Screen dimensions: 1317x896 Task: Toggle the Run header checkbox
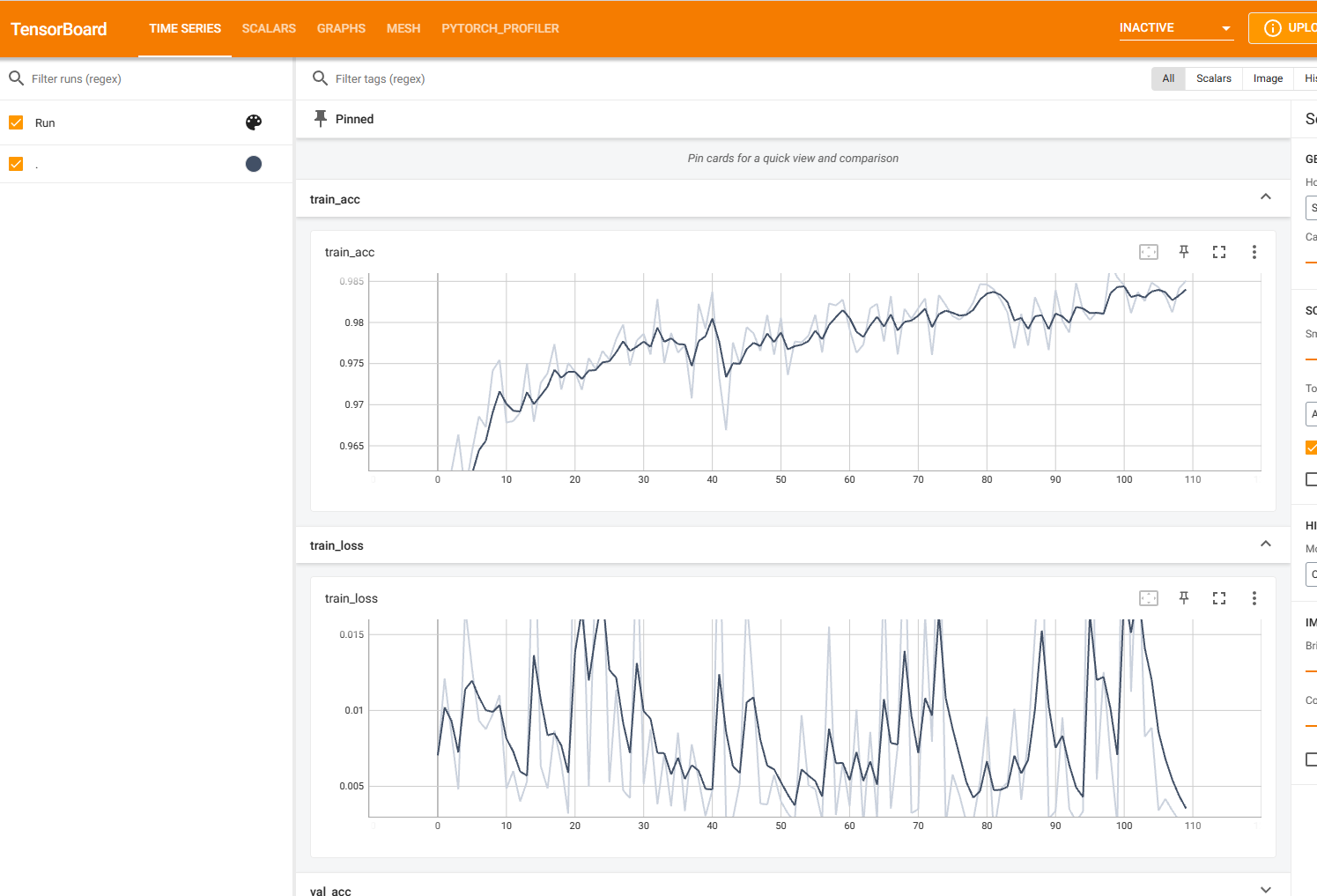pos(16,122)
